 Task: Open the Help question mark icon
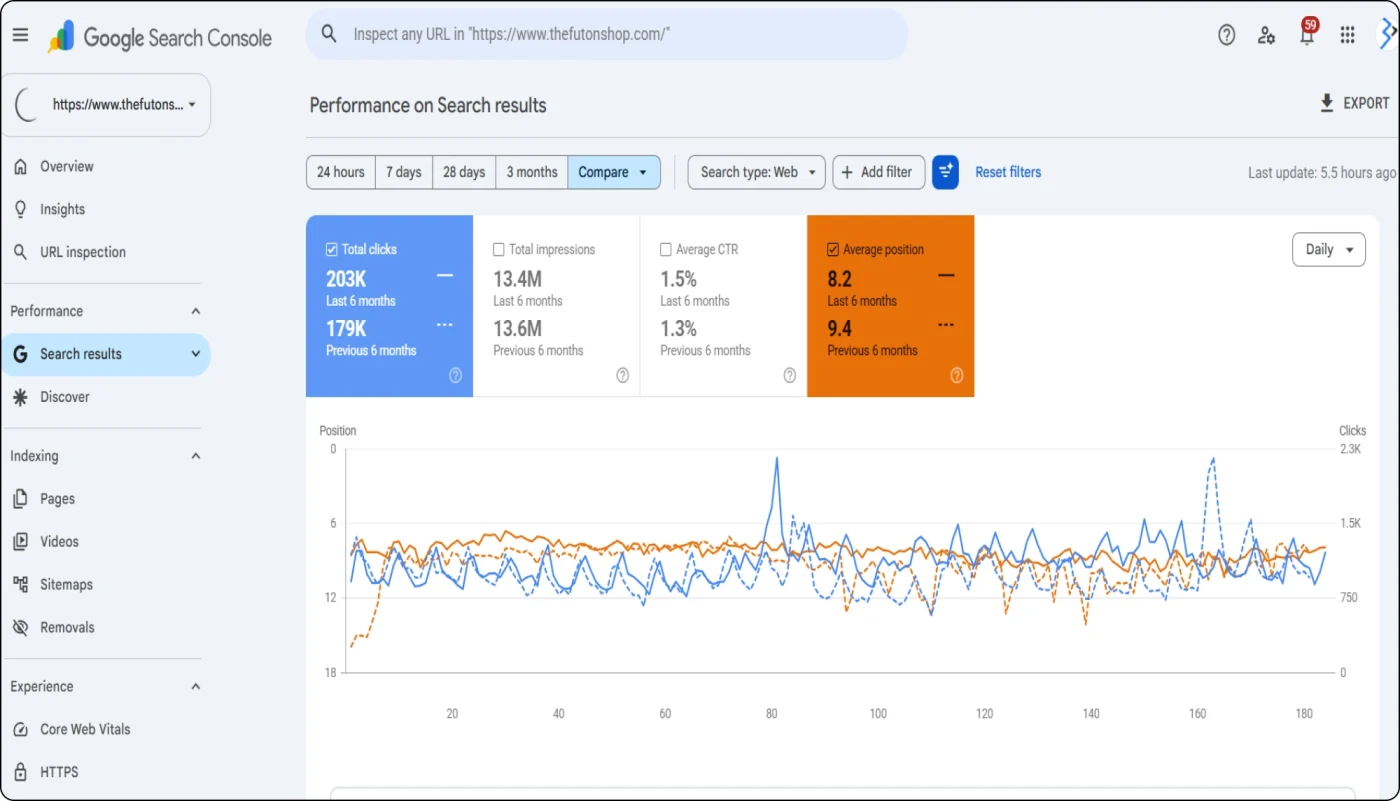pyautogui.click(x=1227, y=35)
